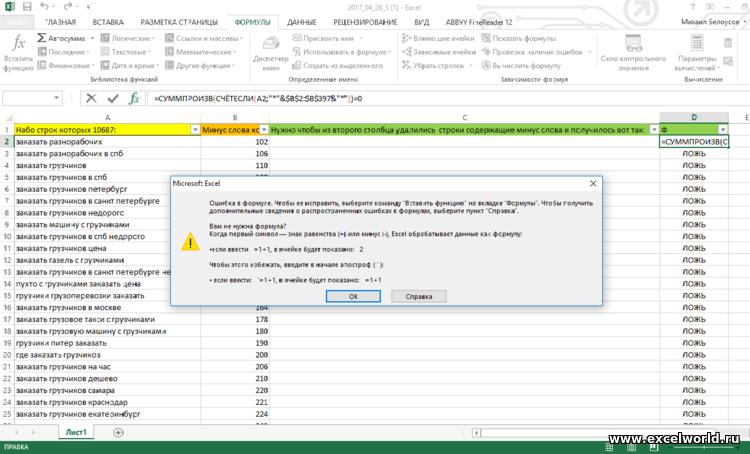Click Показать формулы button
Screen dimensions: 750x454
[x=518, y=38]
